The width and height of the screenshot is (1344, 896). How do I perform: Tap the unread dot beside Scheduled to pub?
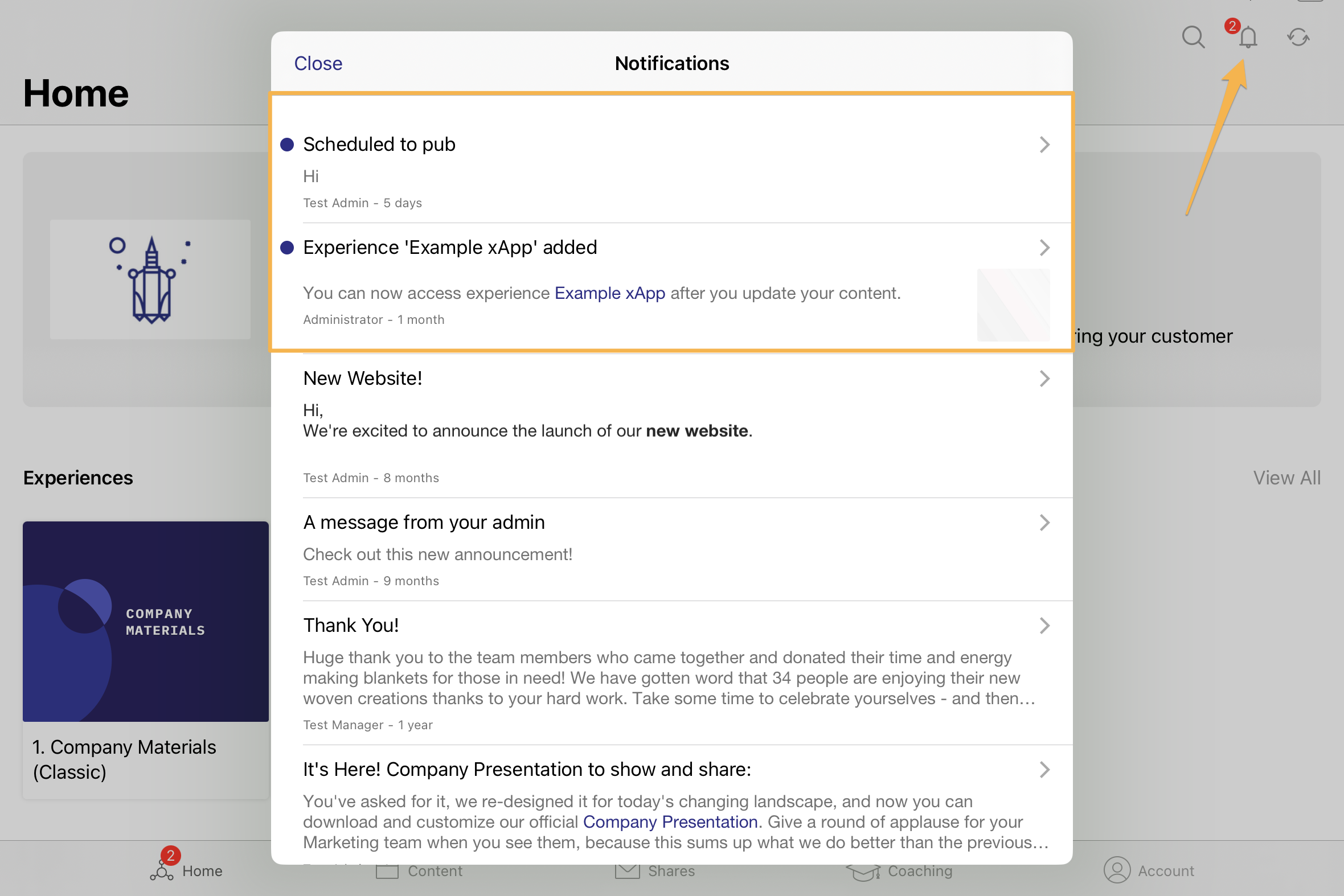tap(287, 145)
